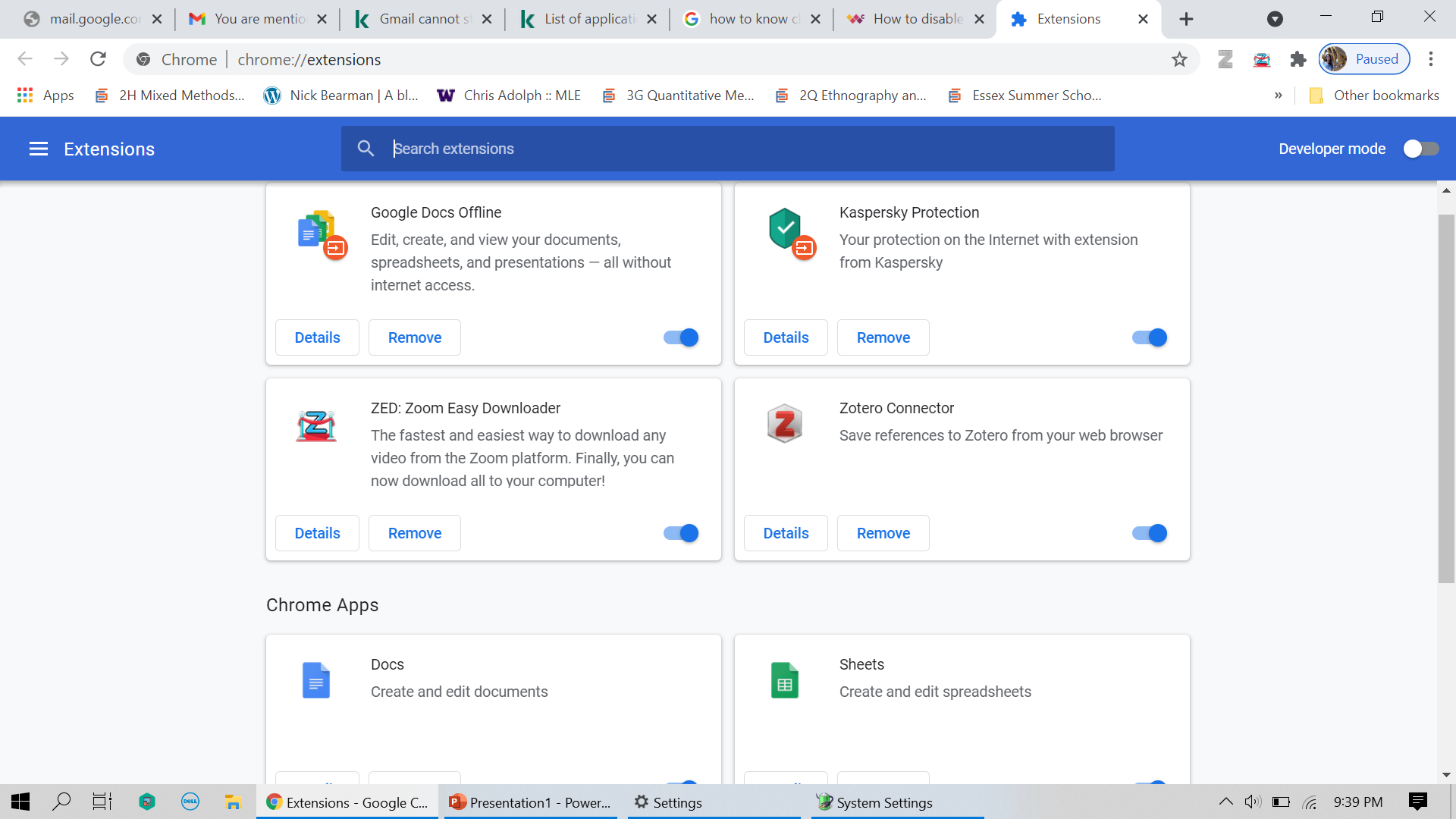
Task: Reload the current page
Action: pyautogui.click(x=98, y=59)
